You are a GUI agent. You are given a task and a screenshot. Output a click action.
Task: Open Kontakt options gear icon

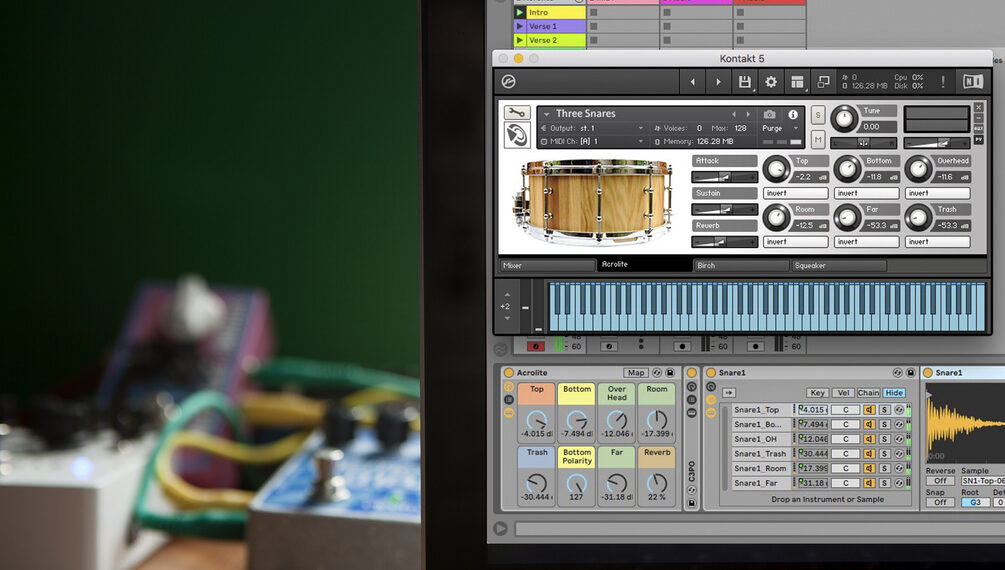click(x=771, y=82)
